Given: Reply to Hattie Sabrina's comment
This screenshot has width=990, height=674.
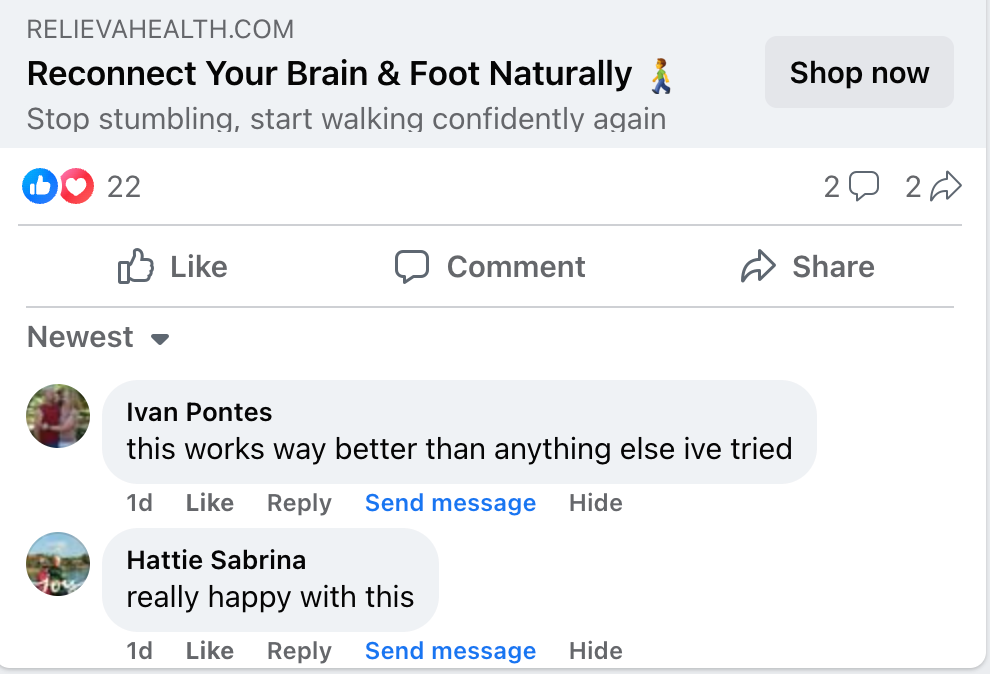Looking at the screenshot, I should [299, 651].
